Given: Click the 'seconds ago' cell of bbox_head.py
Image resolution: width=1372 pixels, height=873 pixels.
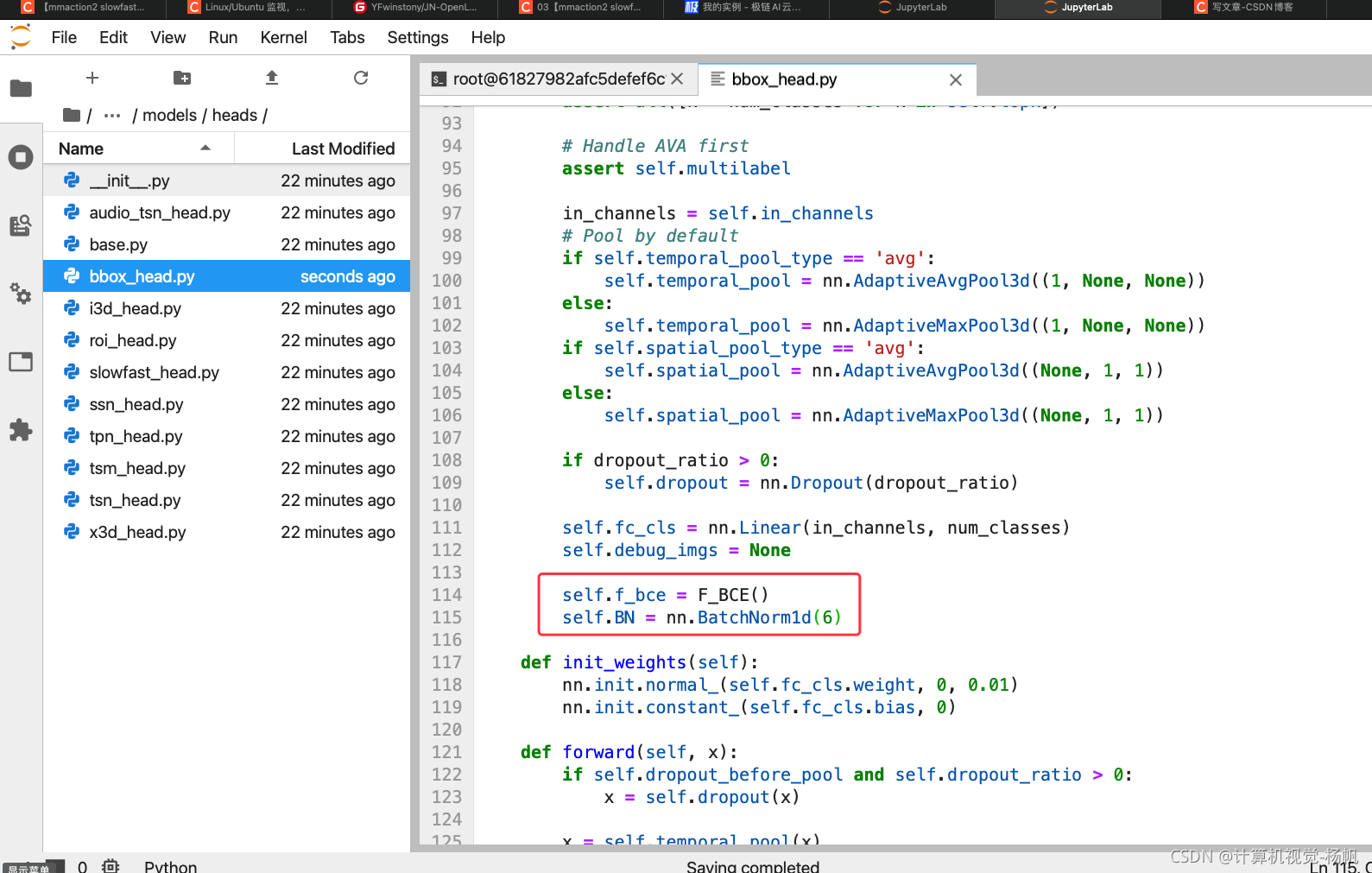Looking at the screenshot, I should coord(347,276).
